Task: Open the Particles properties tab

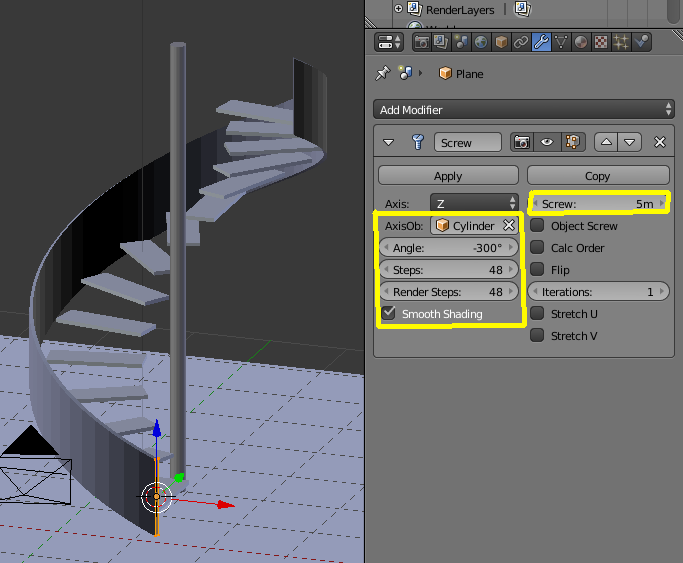Action: pyautogui.click(x=621, y=42)
